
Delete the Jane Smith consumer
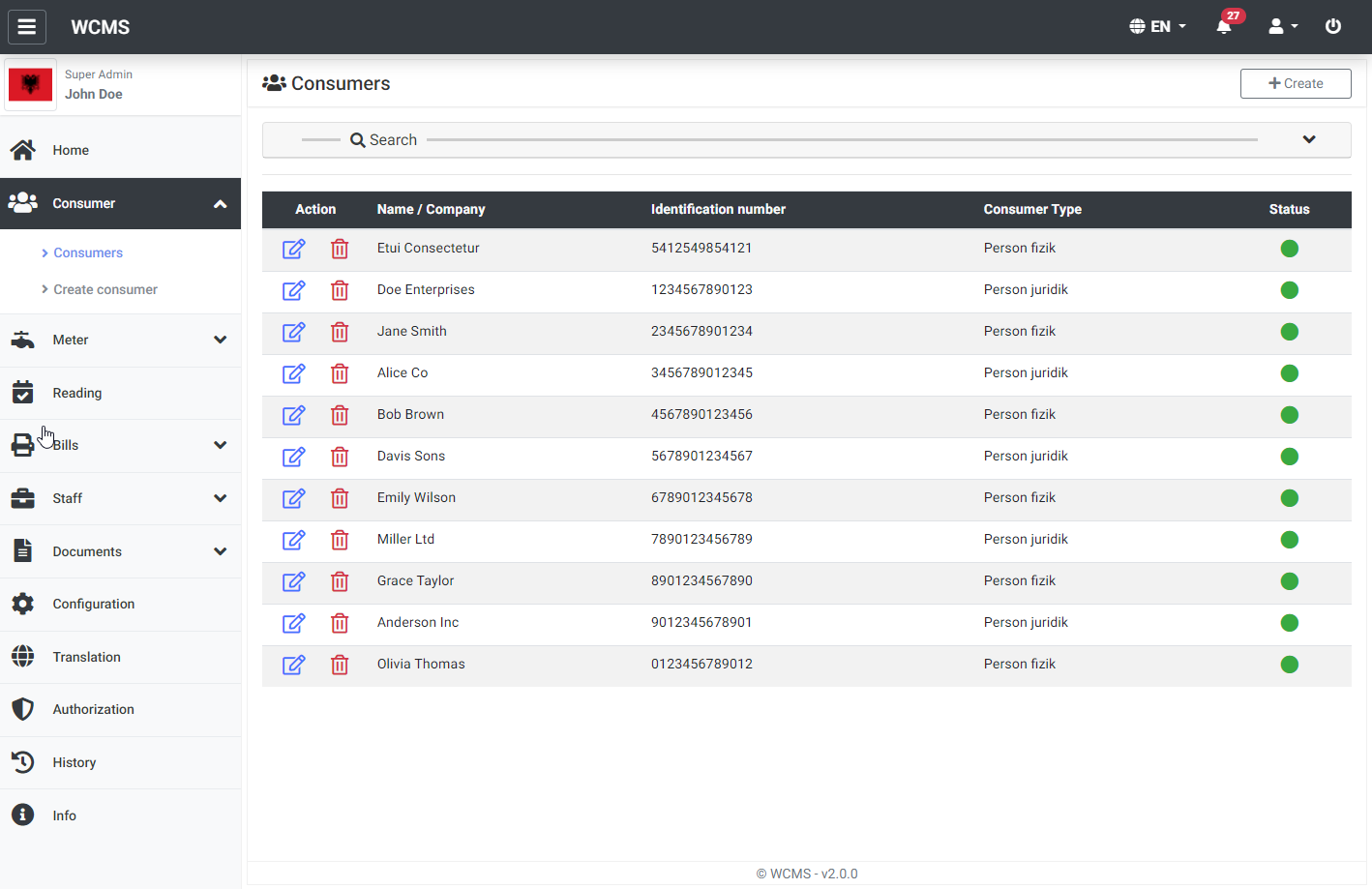(x=340, y=332)
